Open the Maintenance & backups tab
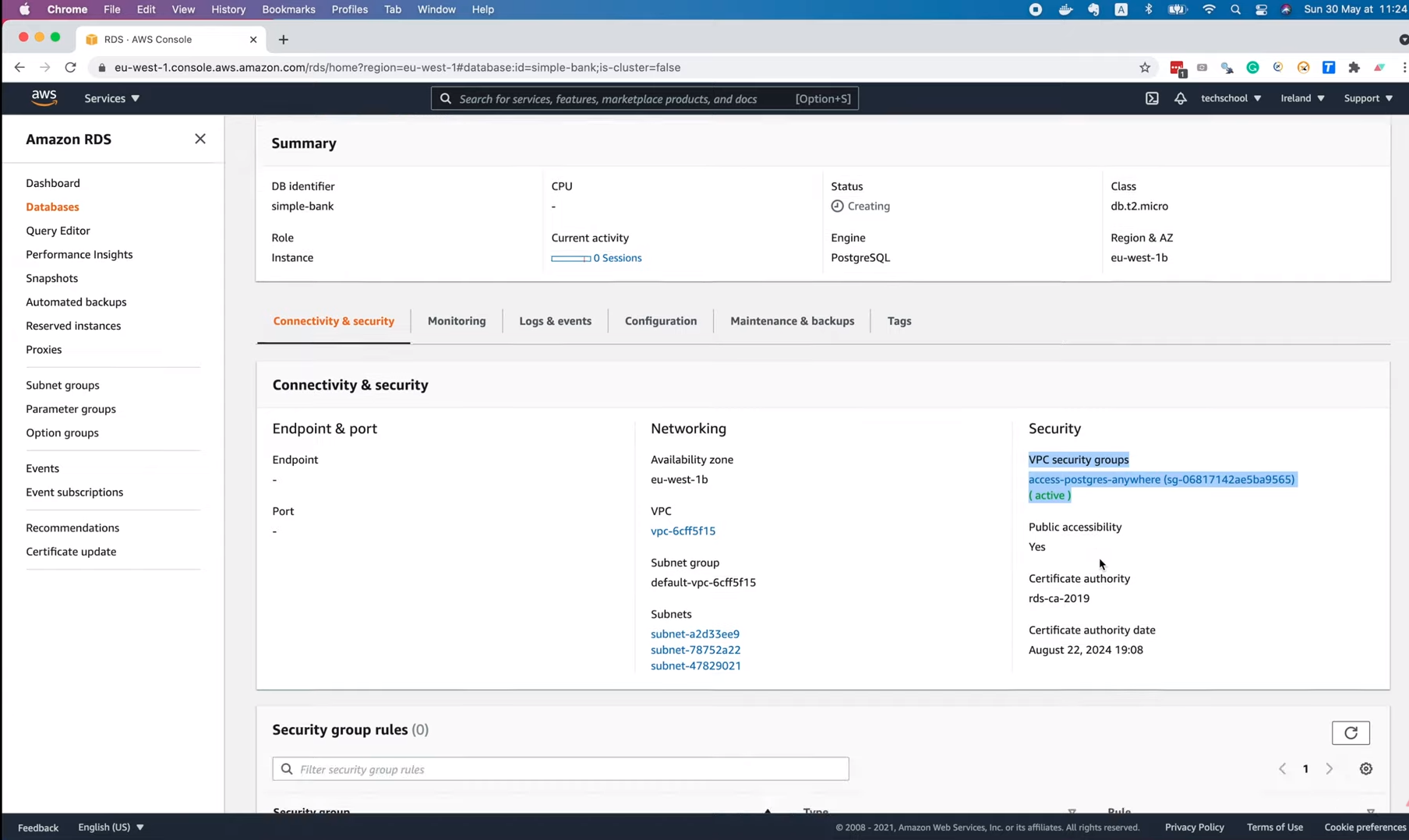 click(792, 321)
